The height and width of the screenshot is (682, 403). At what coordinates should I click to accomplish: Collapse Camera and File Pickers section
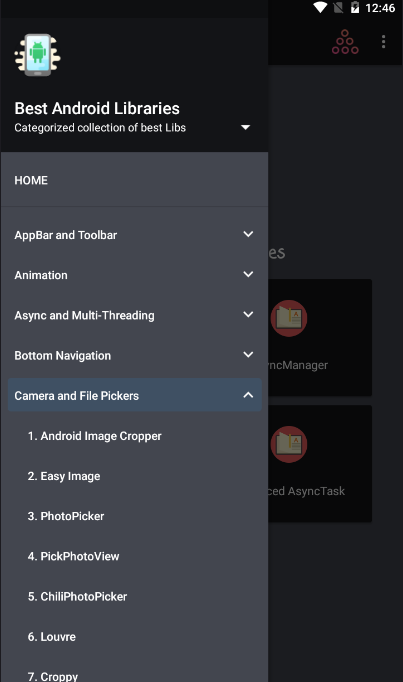pyautogui.click(x=248, y=395)
